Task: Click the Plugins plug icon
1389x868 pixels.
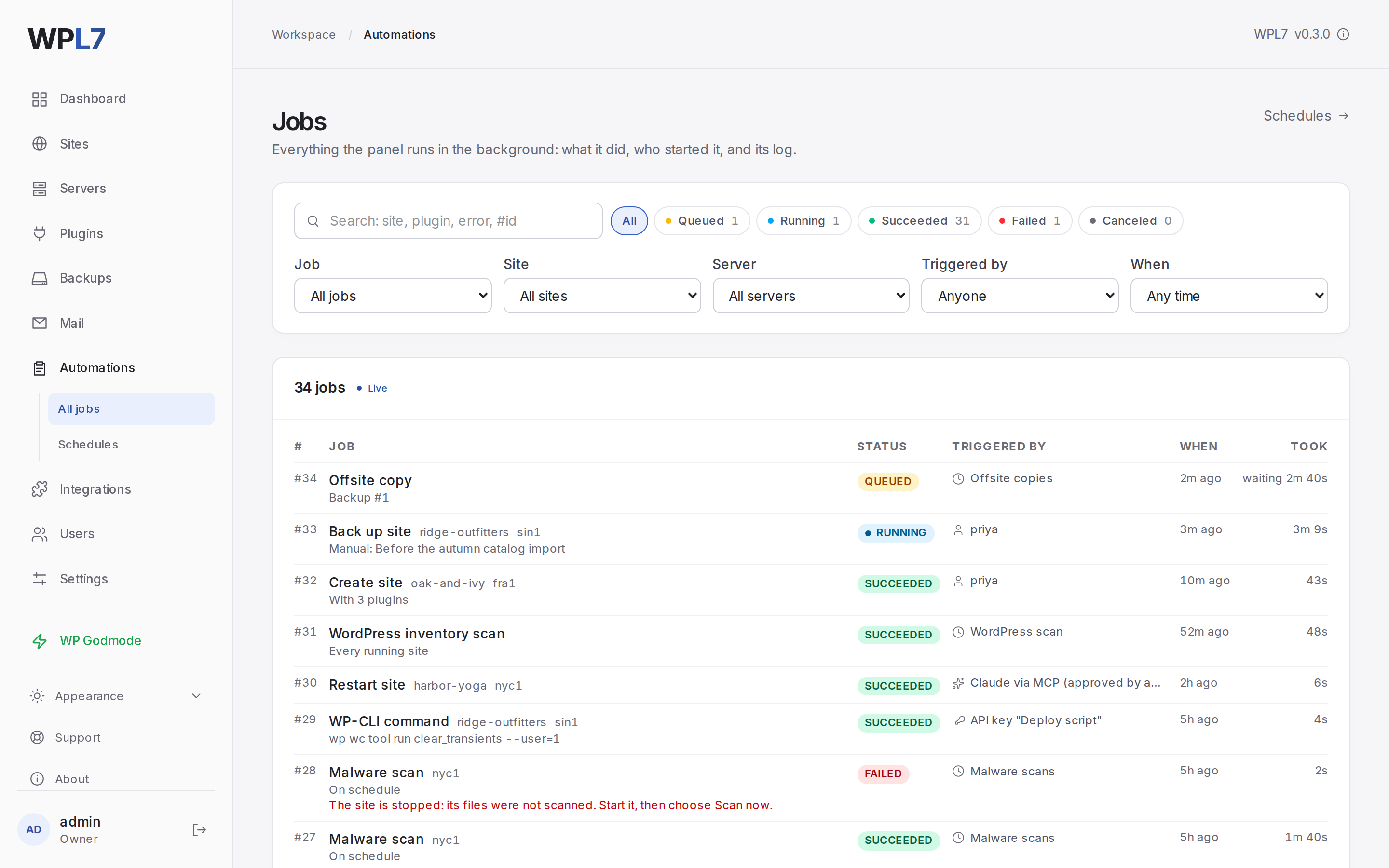Action: click(x=39, y=234)
